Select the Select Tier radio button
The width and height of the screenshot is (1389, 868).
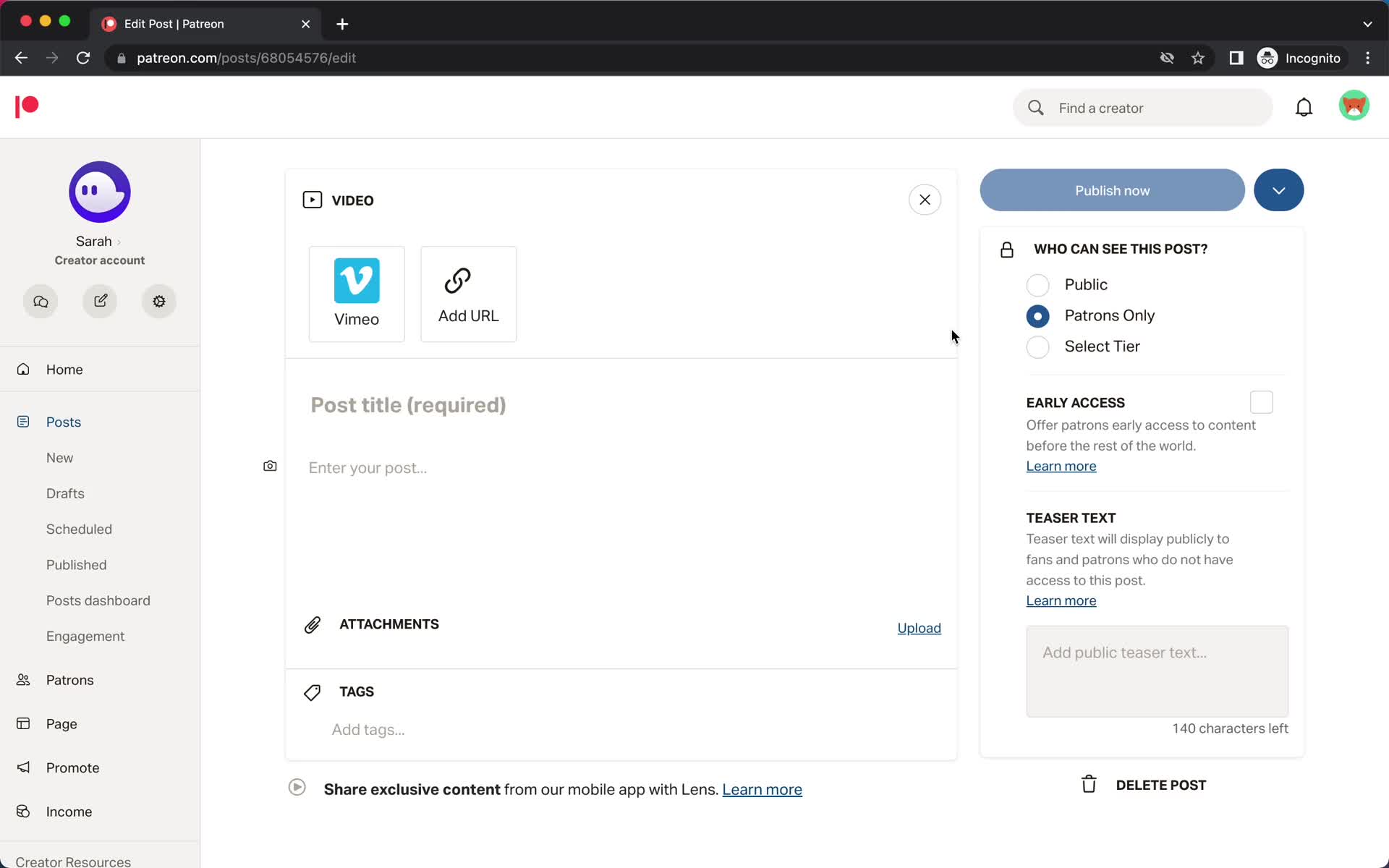point(1038,346)
